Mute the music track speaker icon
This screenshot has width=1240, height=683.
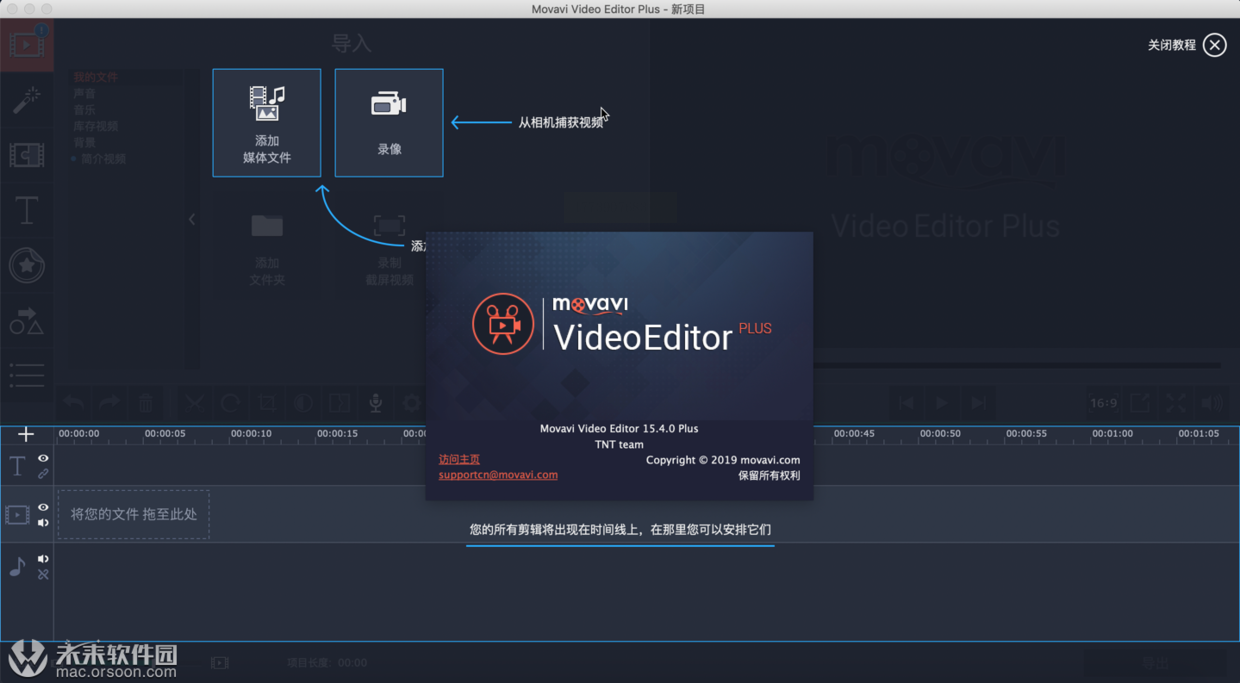(43, 559)
